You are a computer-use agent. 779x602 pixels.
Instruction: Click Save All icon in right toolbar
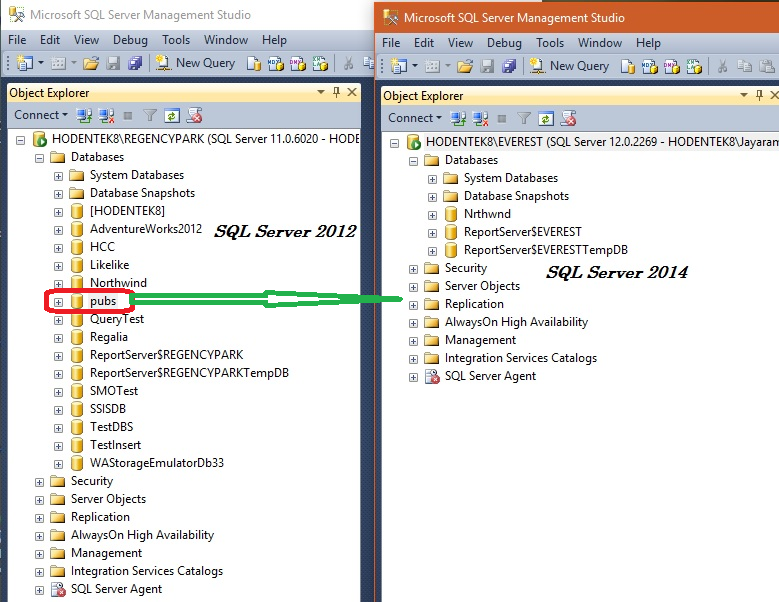[x=509, y=66]
